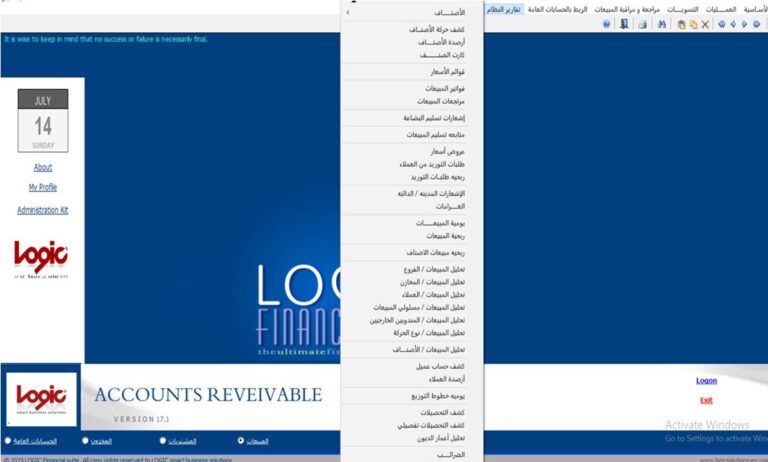Expand the الأصناف submenu arrow
This screenshot has width=768, height=462.
tap(348, 13)
